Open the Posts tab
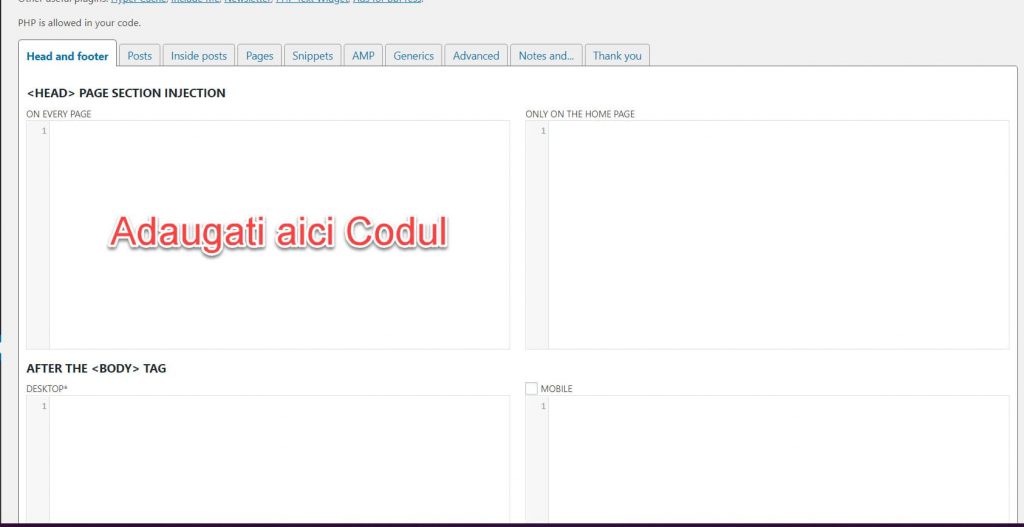1024x527 pixels. coord(140,56)
